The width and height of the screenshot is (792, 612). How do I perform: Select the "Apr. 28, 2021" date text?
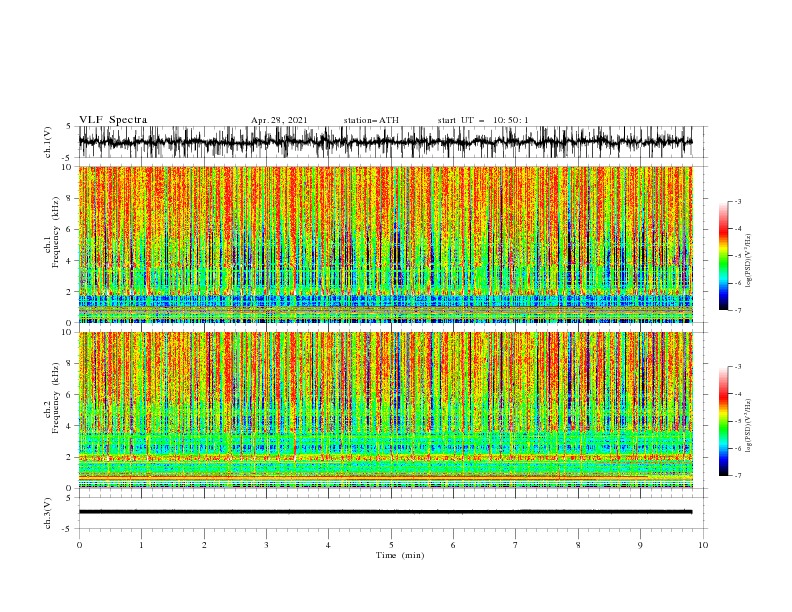coord(279,120)
